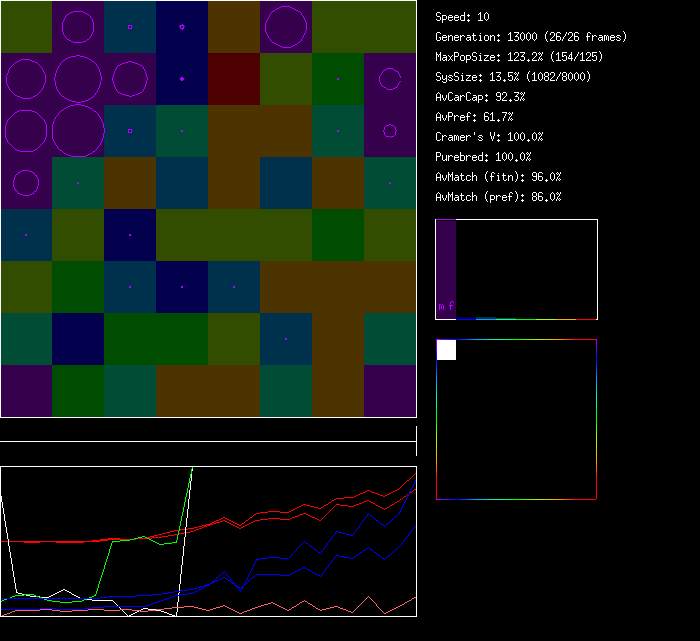Click the AvMatch (fitn) 96.0% value

coord(498,177)
